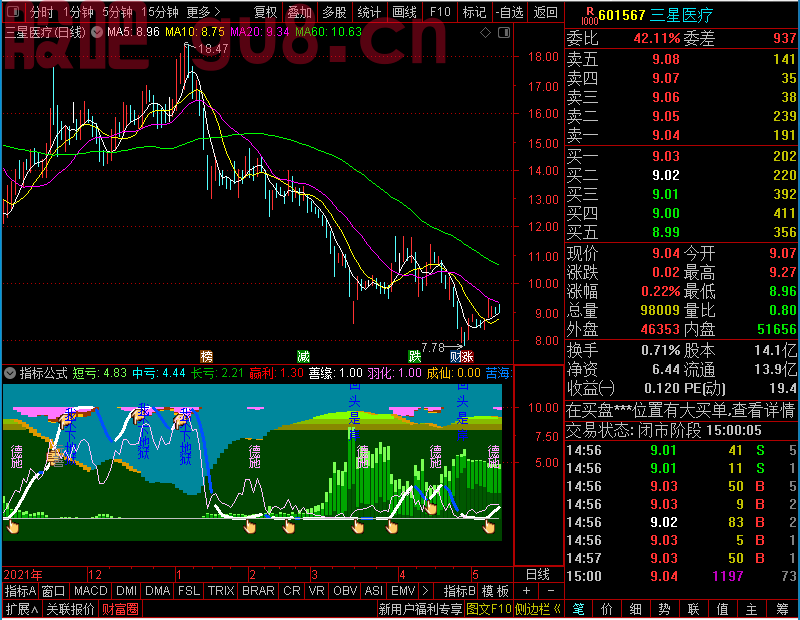800x620 pixels.
Task: Switch to the 分时 intraday view
Action: coord(41,12)
